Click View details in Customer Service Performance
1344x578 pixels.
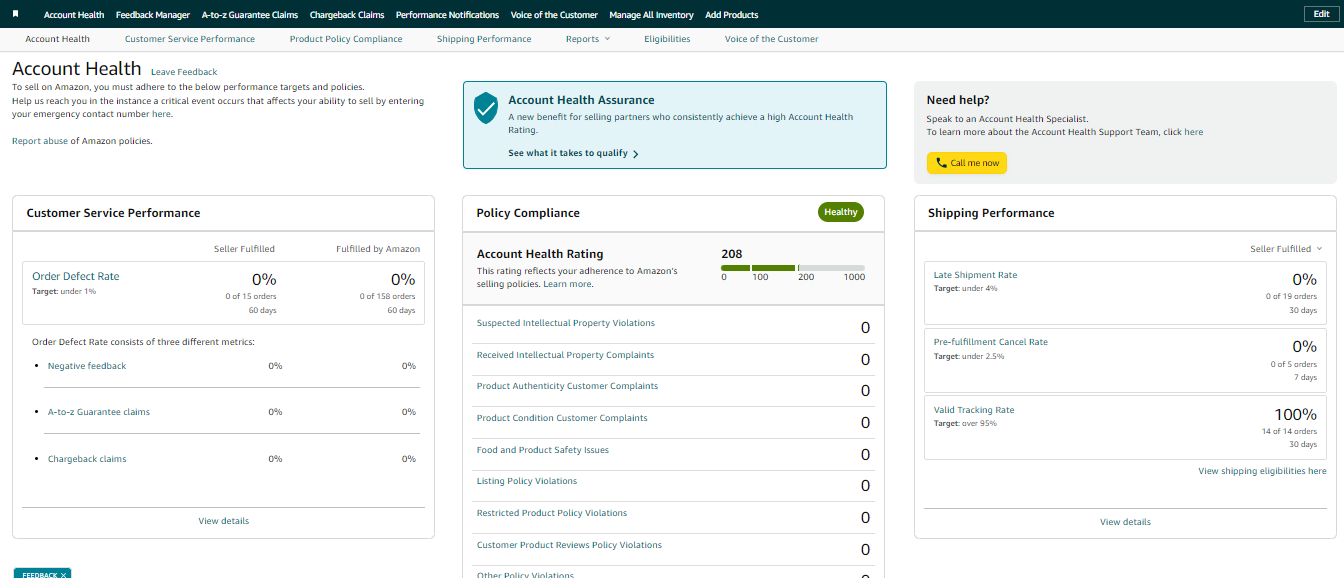(x=224, y=521)
